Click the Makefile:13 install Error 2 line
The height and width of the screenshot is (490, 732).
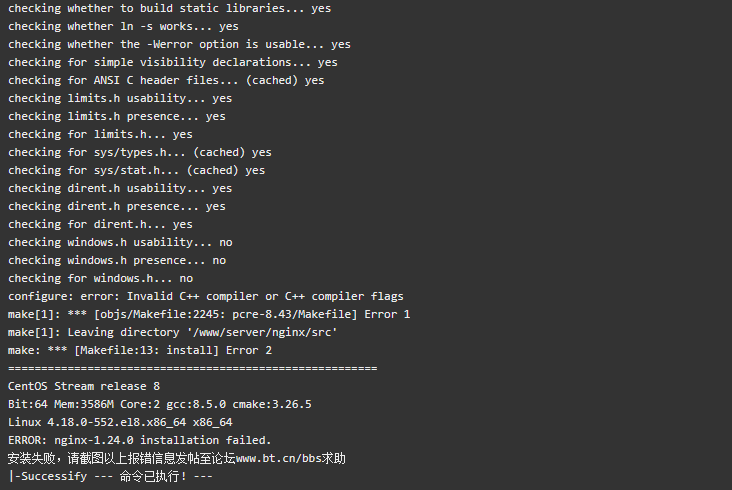coord(140,350)
